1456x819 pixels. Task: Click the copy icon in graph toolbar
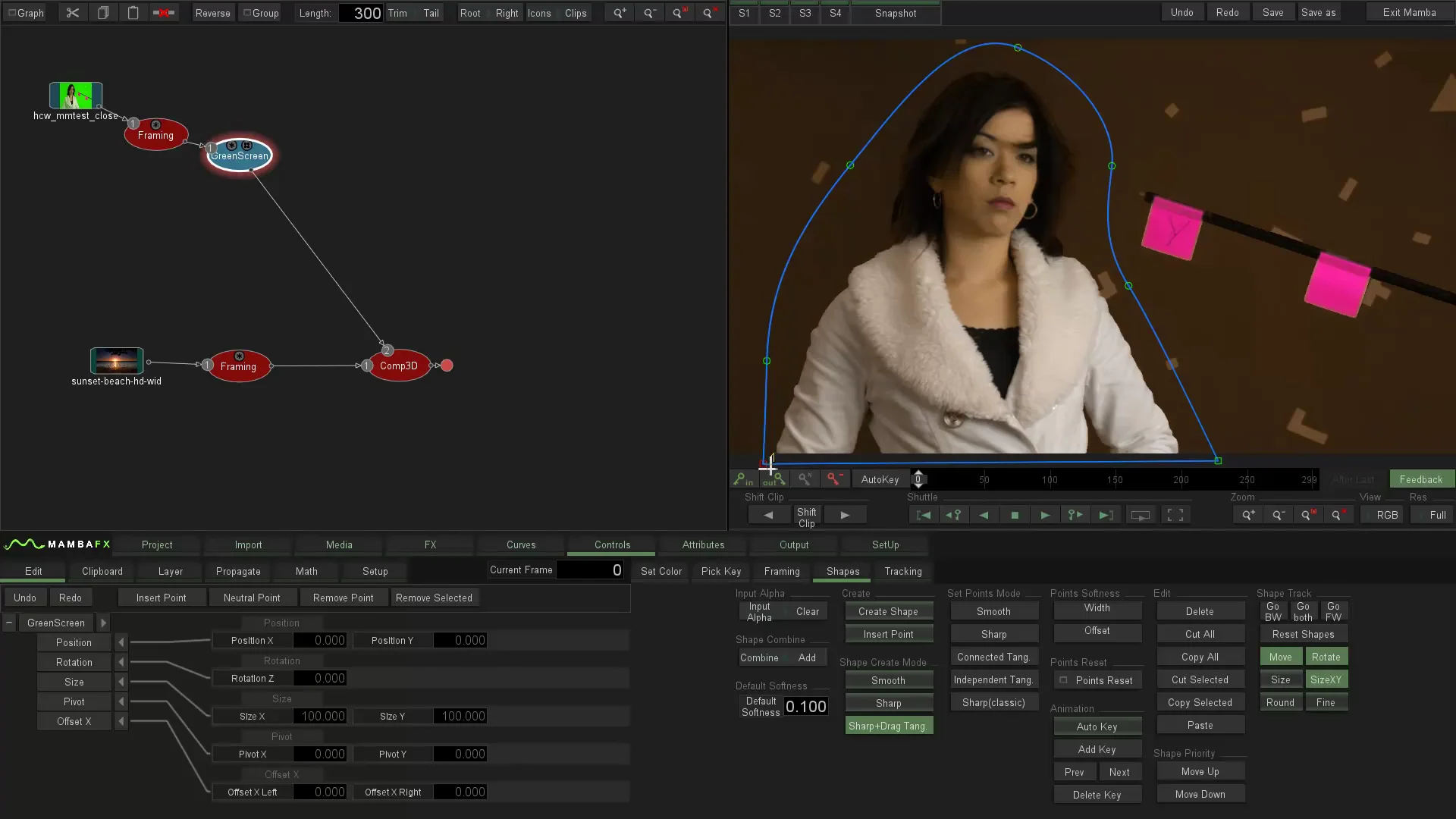(103, 13)
